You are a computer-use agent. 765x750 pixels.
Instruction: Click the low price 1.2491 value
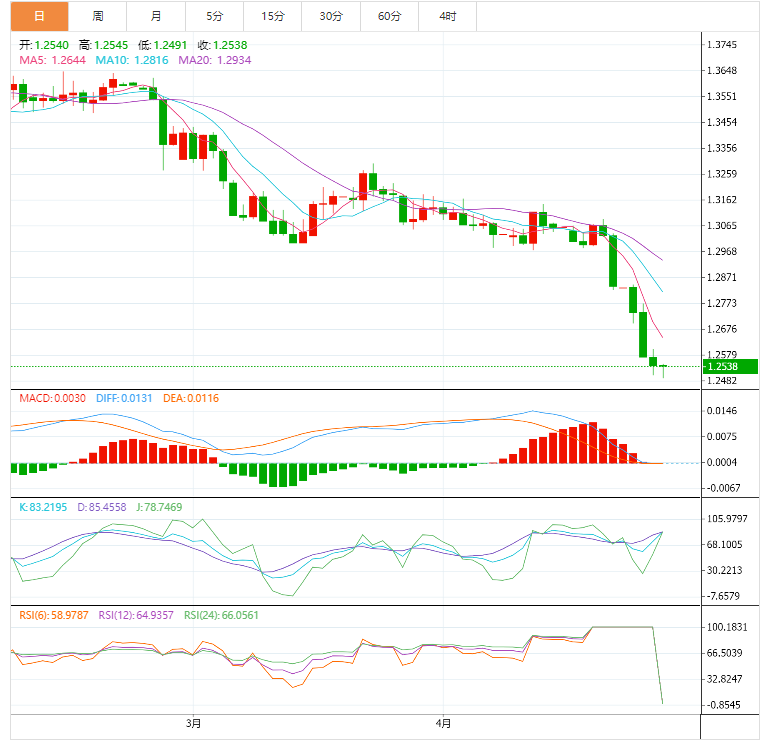click(x=170, y=45)
